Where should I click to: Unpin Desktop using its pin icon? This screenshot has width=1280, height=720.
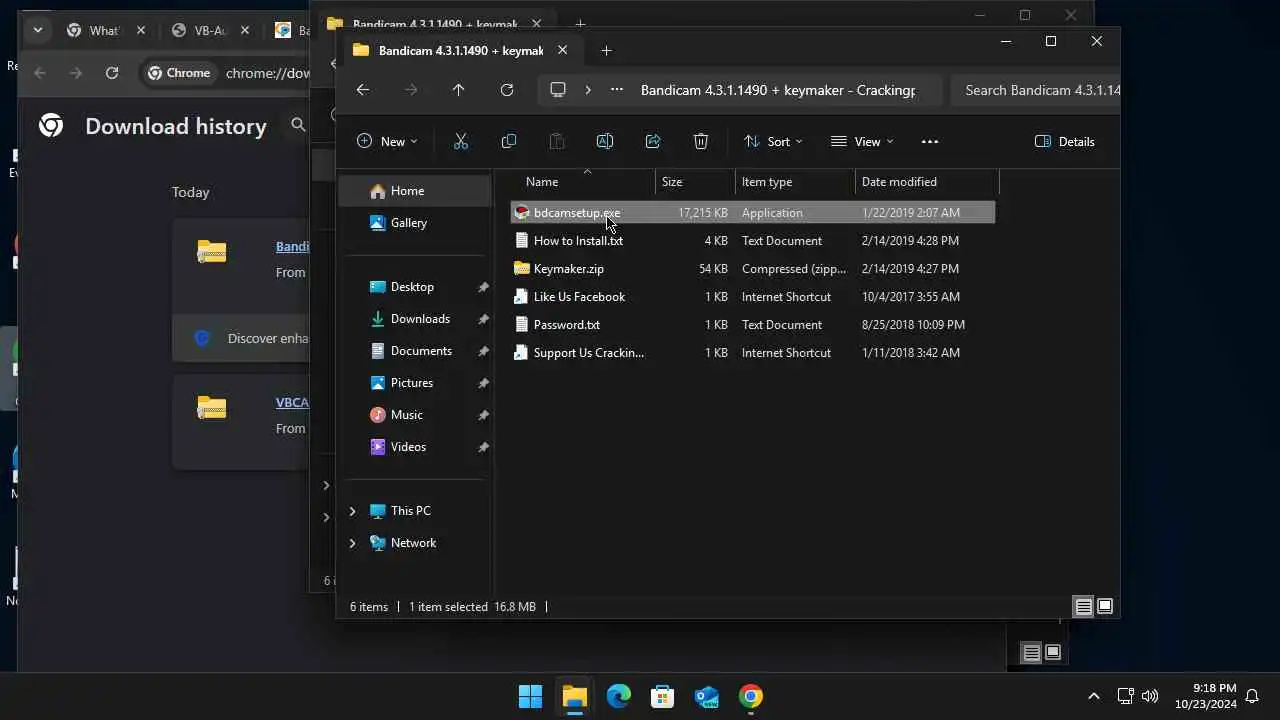483,287
